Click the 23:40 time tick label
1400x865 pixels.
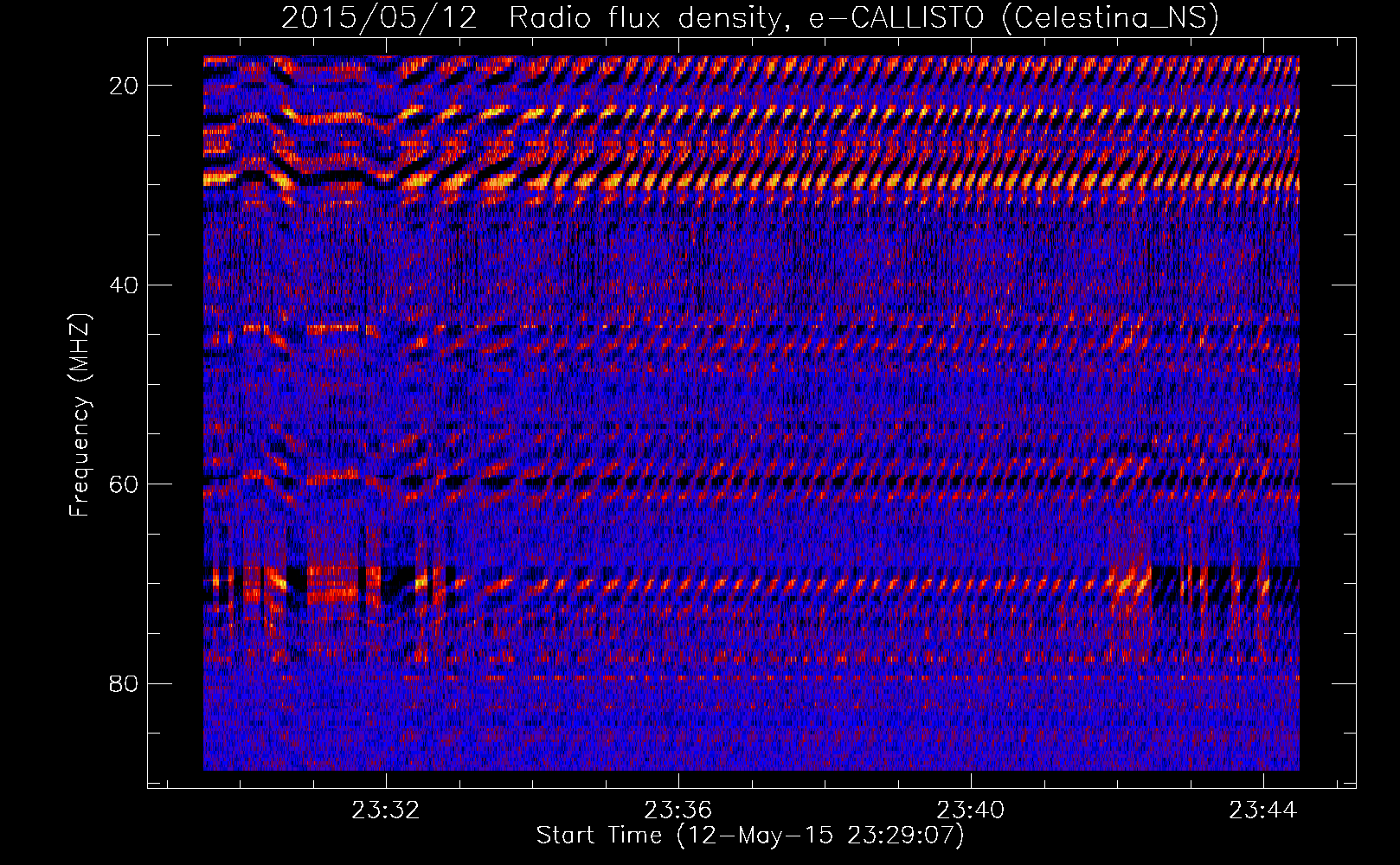971,810
